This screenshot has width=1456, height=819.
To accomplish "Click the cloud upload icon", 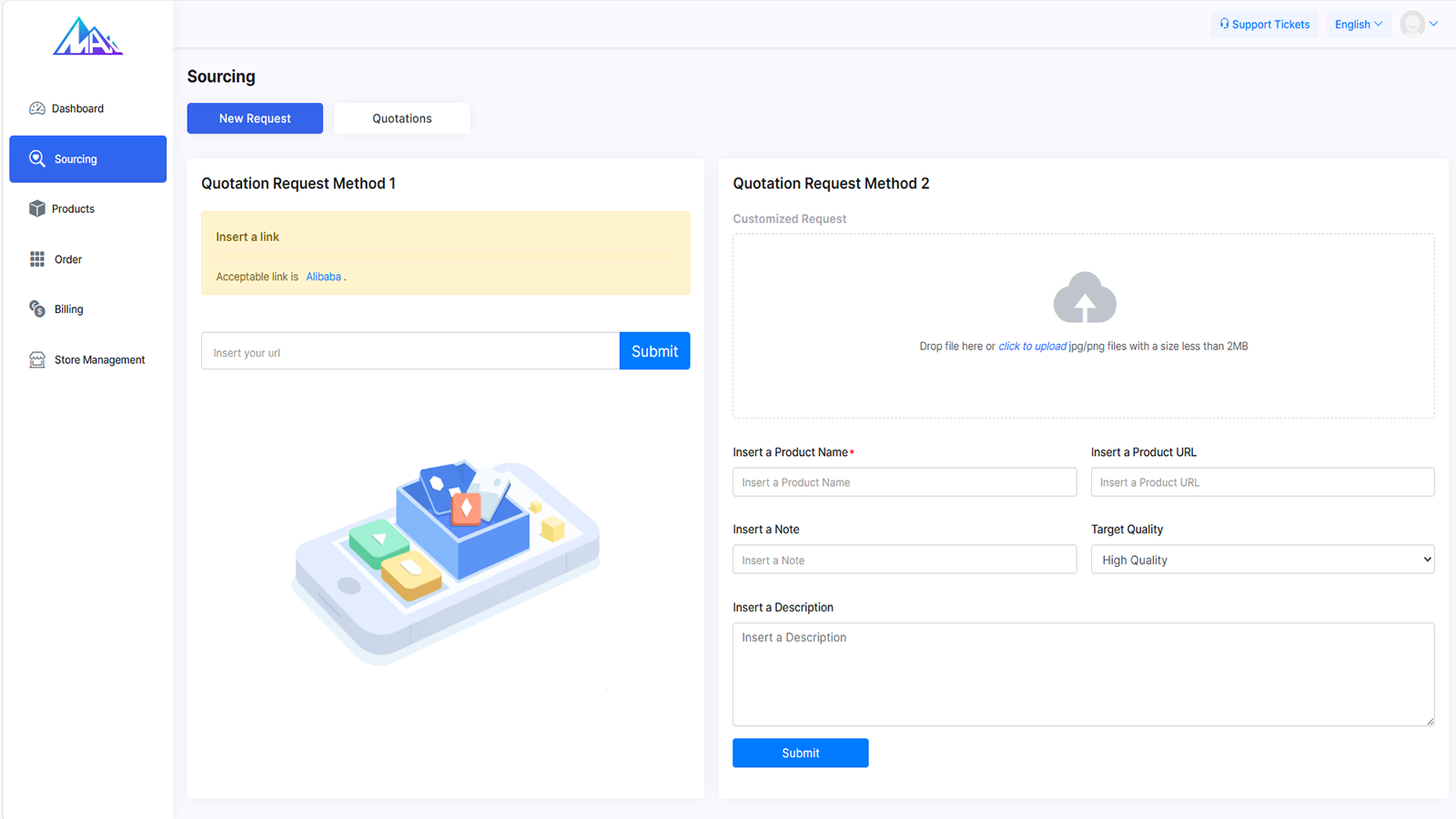I will click(1085, 298).
